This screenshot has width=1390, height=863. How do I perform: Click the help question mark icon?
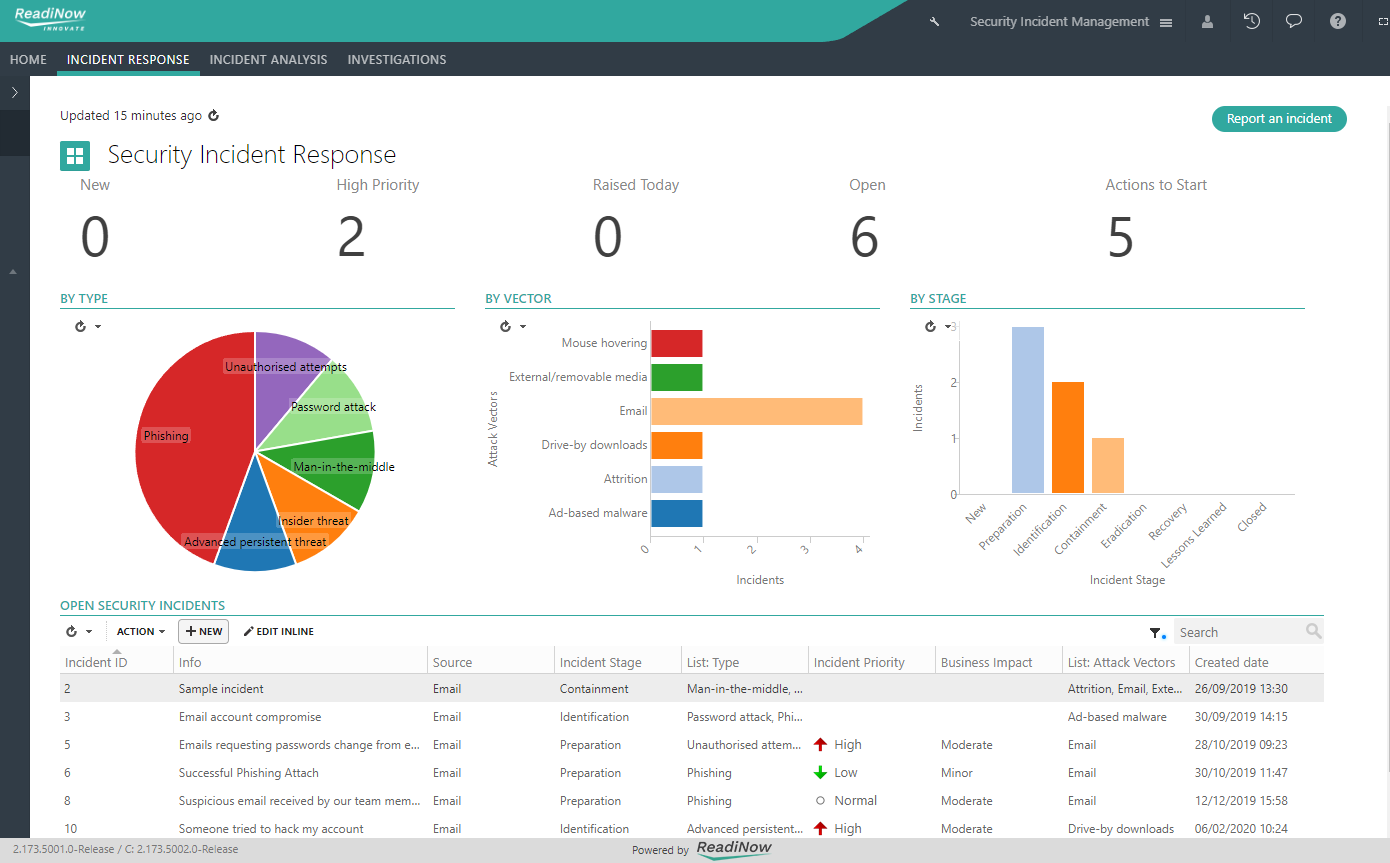[1338, 21]
